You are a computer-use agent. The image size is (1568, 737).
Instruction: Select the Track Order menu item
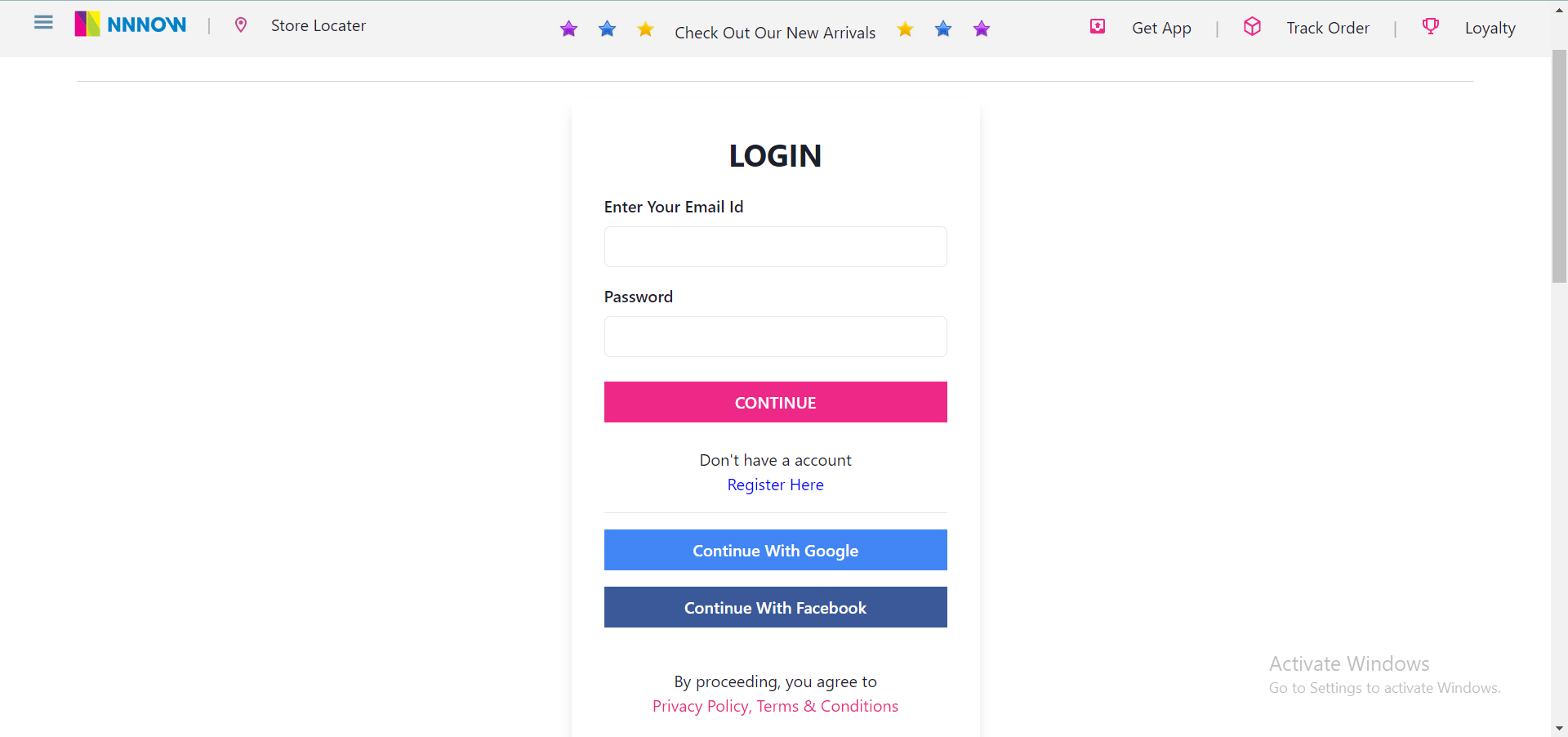point(1328,27)
